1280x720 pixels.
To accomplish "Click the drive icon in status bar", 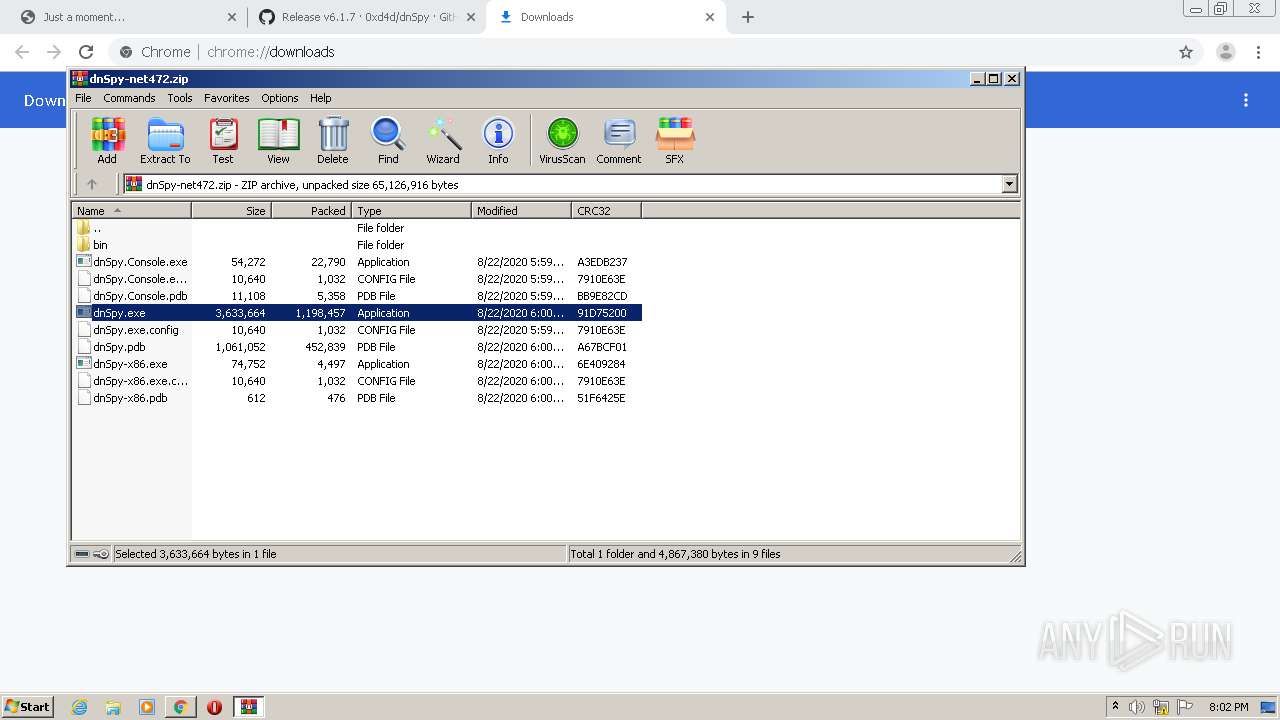I will tap(82, 554).
